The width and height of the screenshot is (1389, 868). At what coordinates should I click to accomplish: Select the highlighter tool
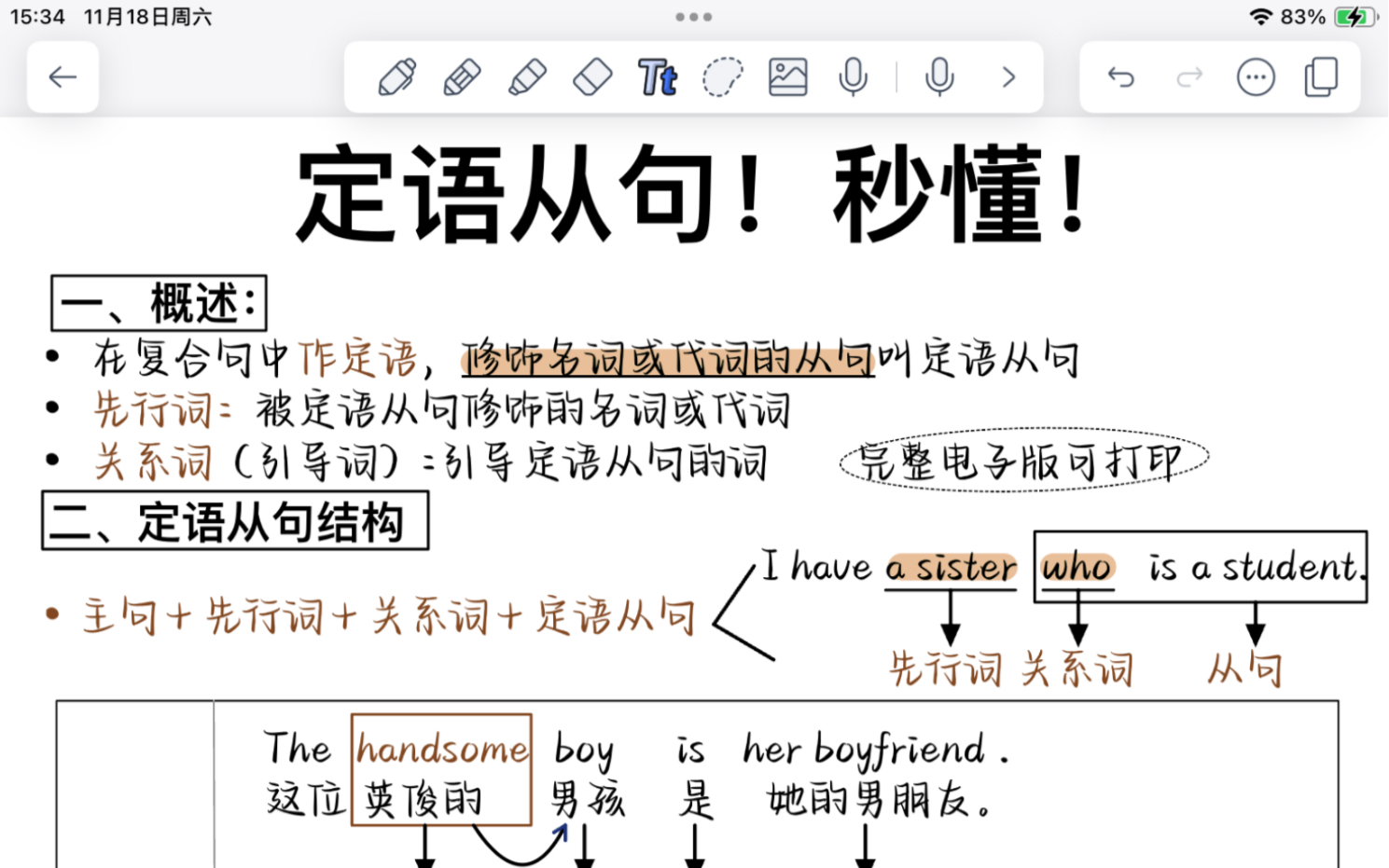coord(527,78)
